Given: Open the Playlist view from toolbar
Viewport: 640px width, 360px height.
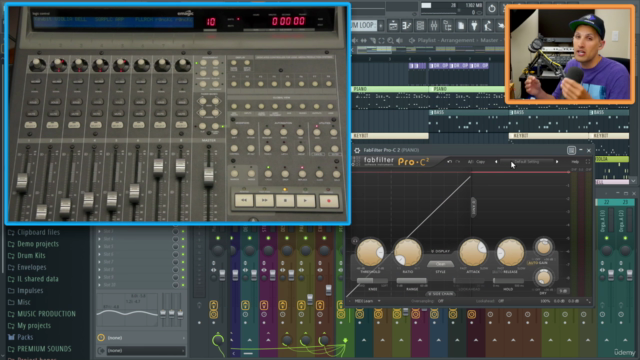Looking at the screenshot, I should point(393,26).
